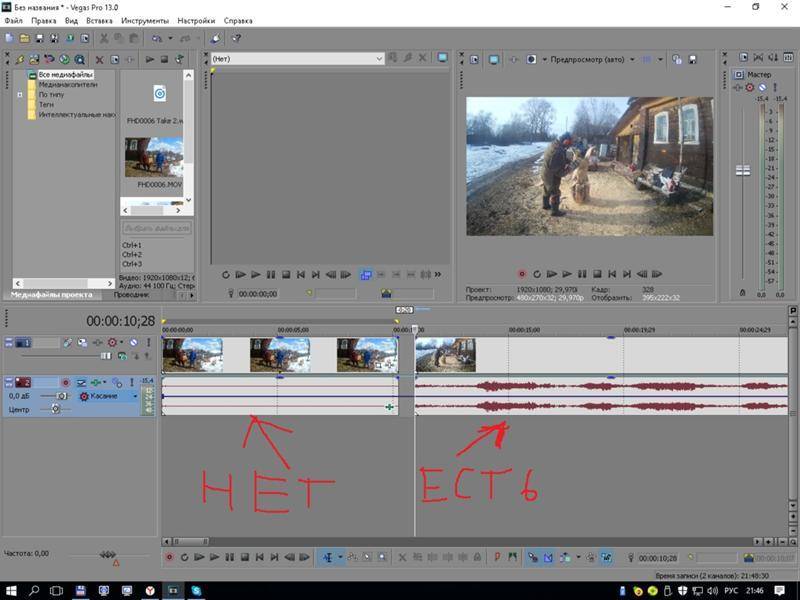Click Record button in timeline transport
Viewport: 800px width, 600px height.
pyautogui.click(x=169, y=557)
